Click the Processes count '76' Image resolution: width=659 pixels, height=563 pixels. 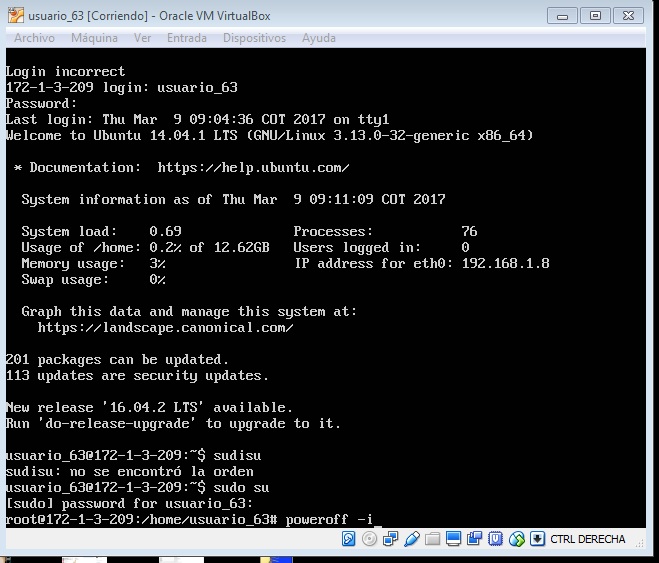[469, 232]
